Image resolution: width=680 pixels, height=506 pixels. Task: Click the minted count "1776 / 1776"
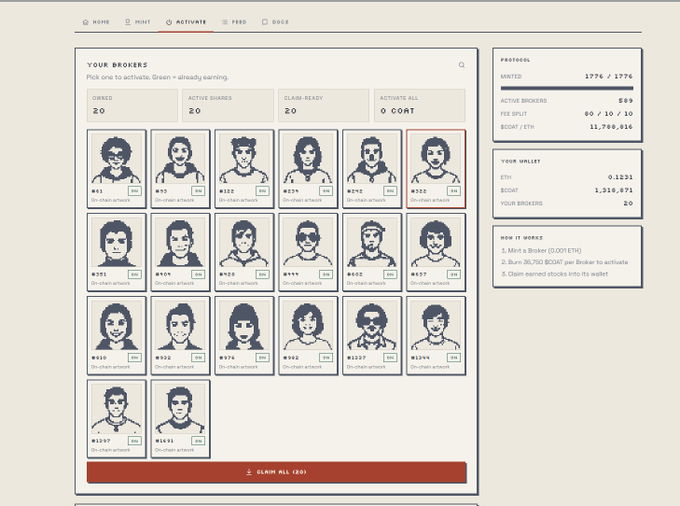click(x=609, y=76)
